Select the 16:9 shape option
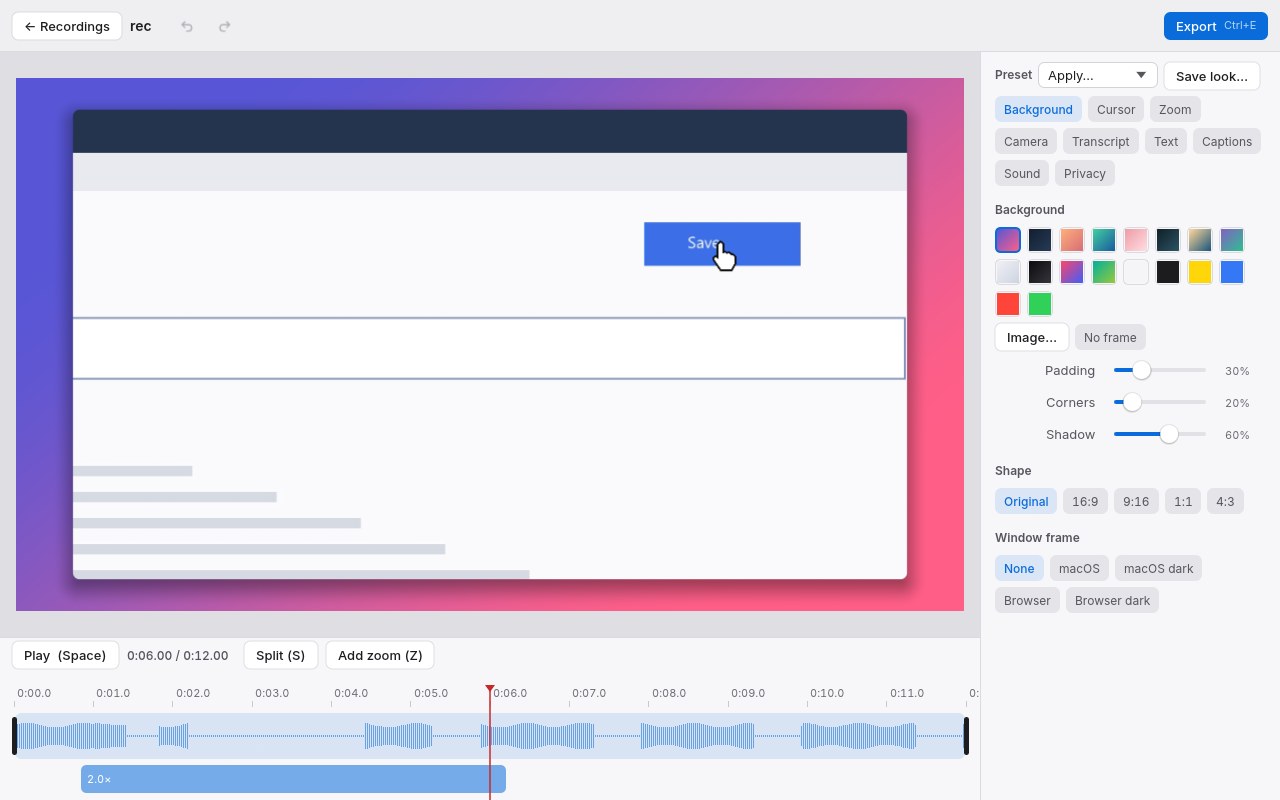The image size is (1280, 800). [1085, 501]
